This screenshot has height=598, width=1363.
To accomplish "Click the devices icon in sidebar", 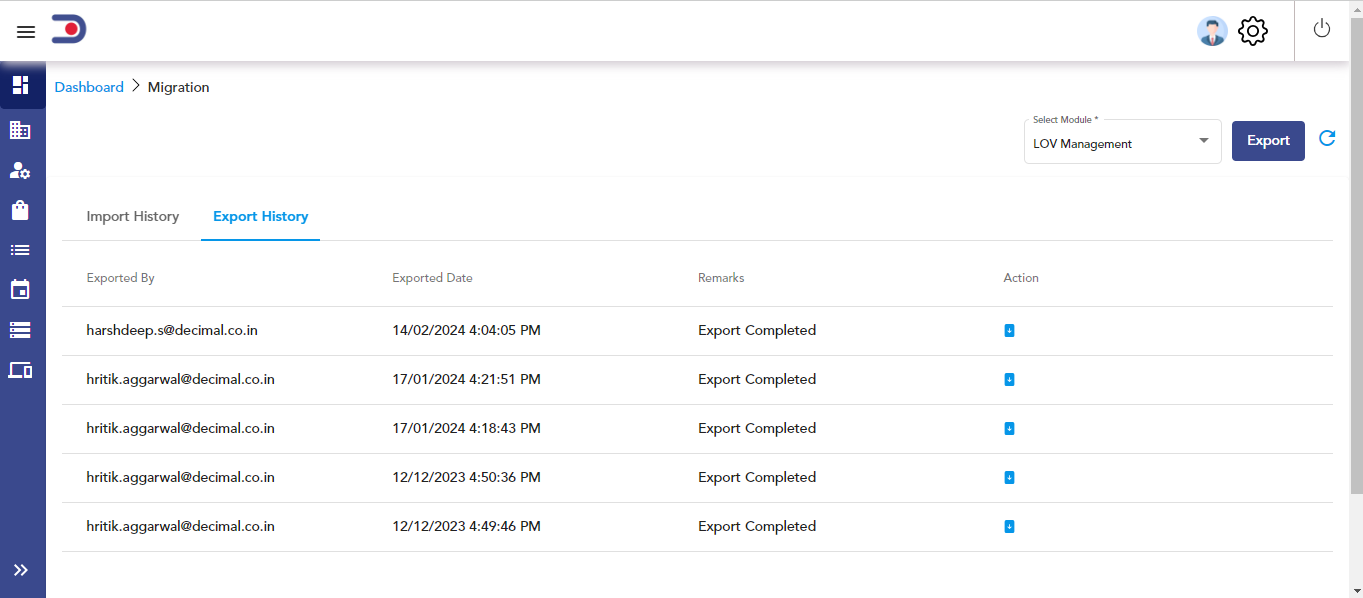I will point(20,370).
